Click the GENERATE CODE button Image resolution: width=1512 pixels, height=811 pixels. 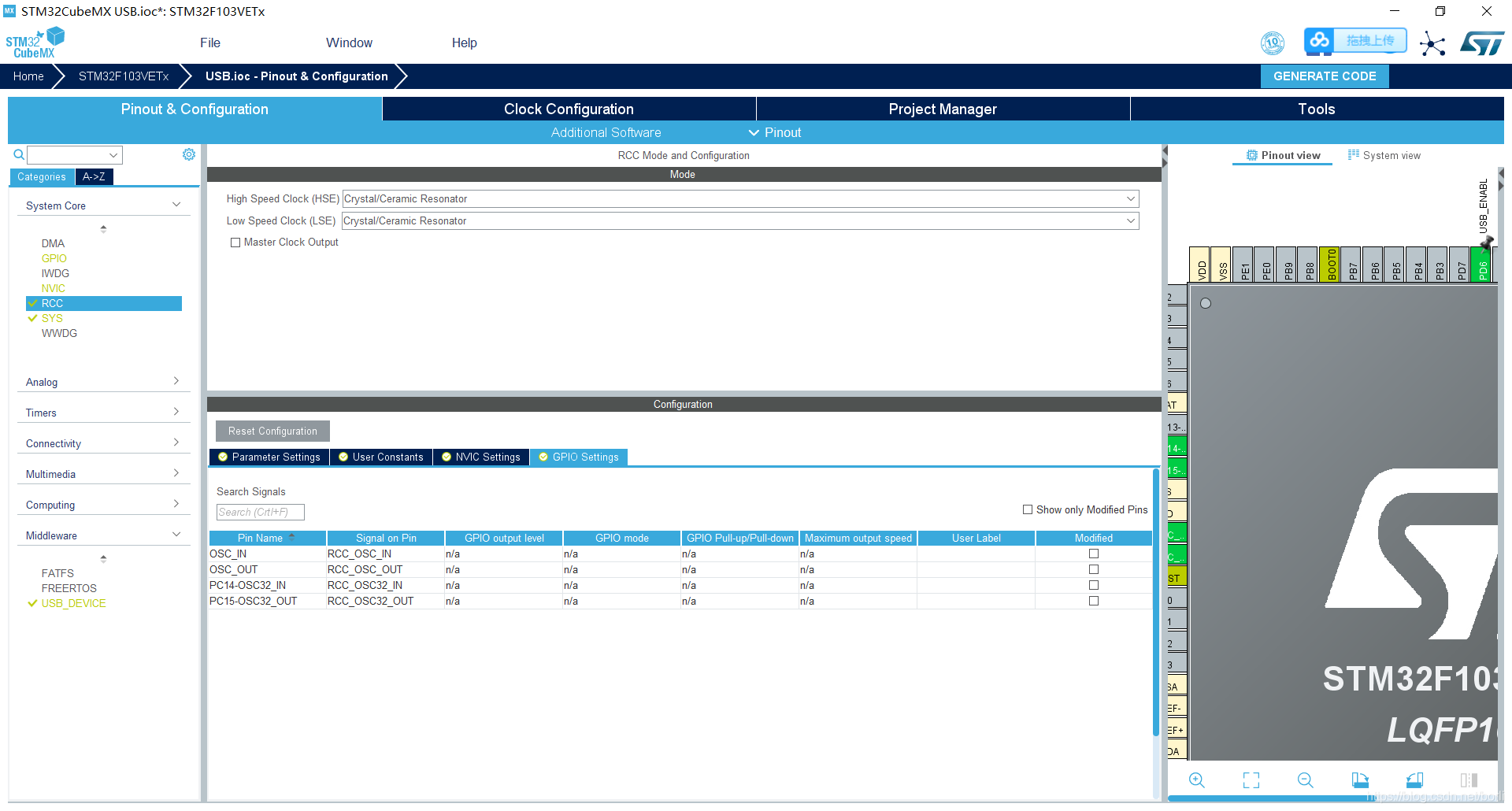(1325, 76)
